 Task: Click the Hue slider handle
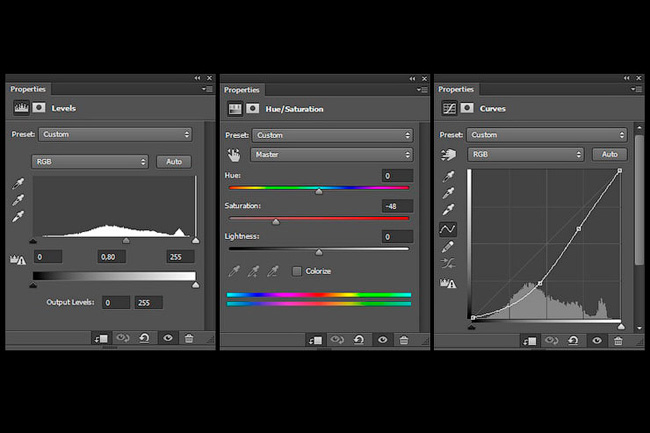coord(319,191)
